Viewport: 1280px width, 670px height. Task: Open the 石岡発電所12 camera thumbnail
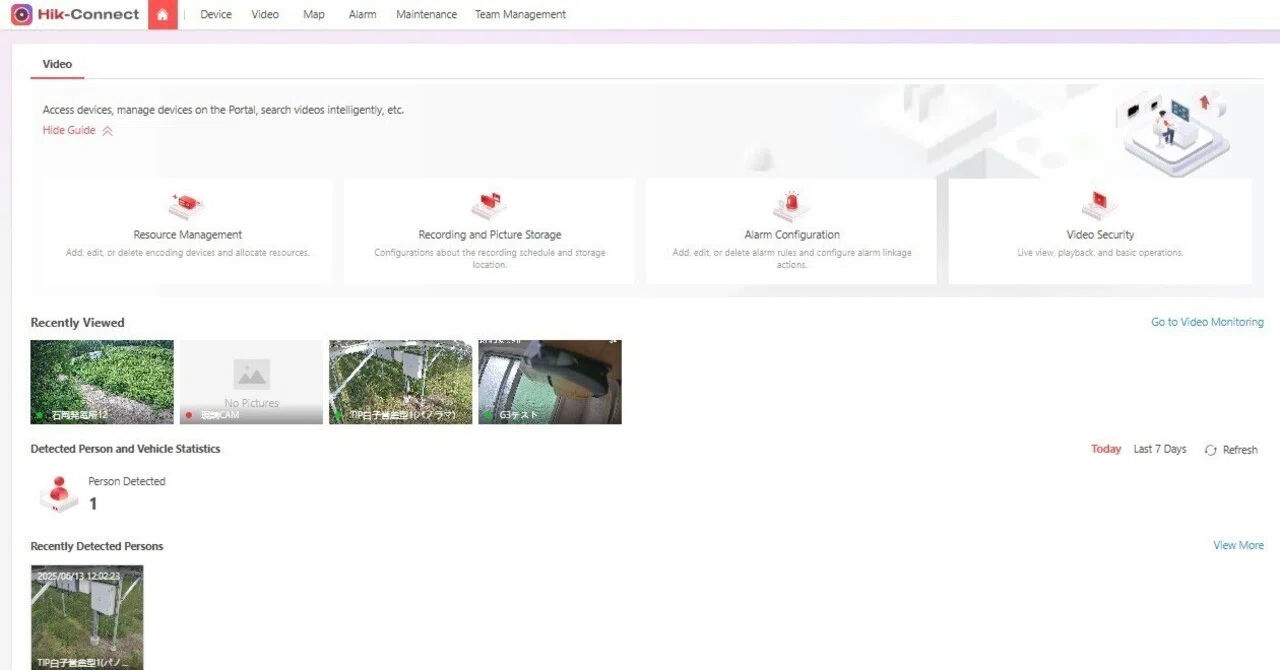click(102, 382)
